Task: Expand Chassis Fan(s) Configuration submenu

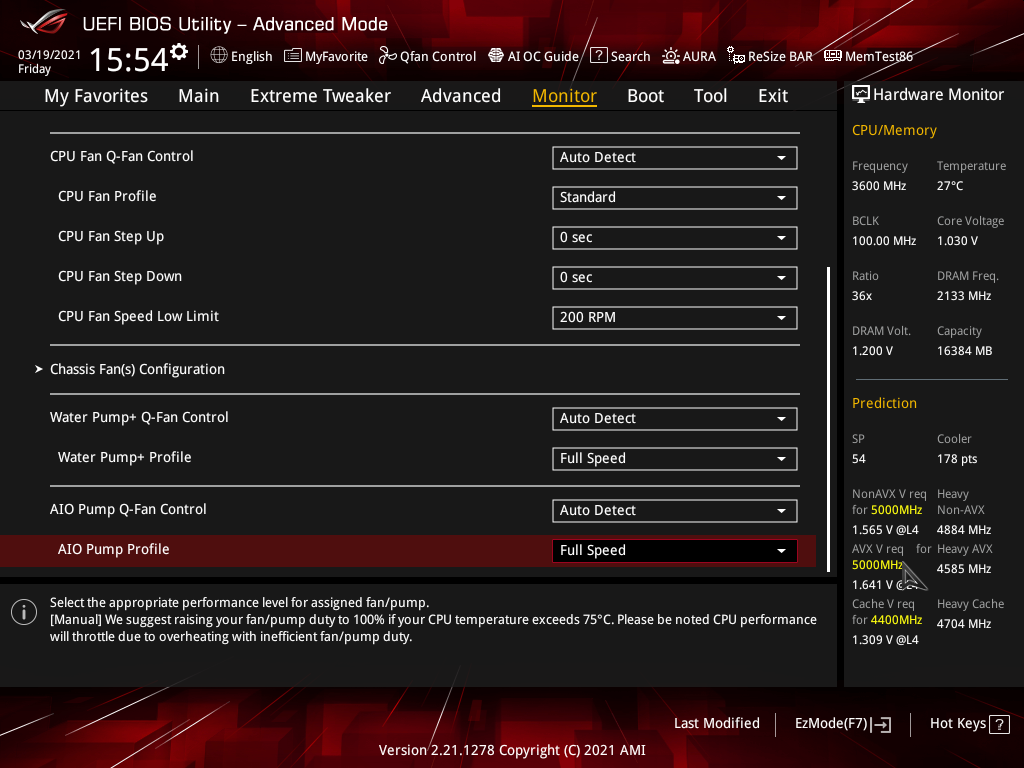Action: [137, 370]
